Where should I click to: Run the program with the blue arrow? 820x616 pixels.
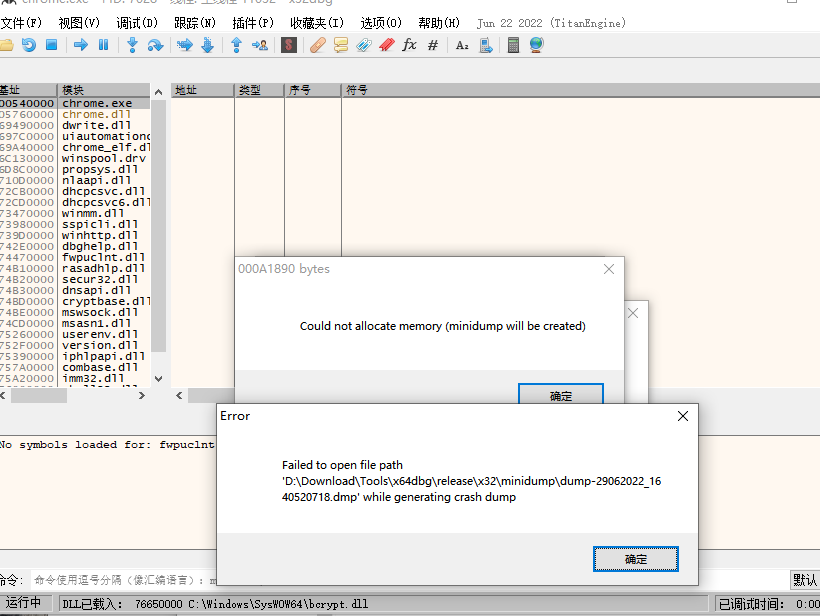pos(80,45)
